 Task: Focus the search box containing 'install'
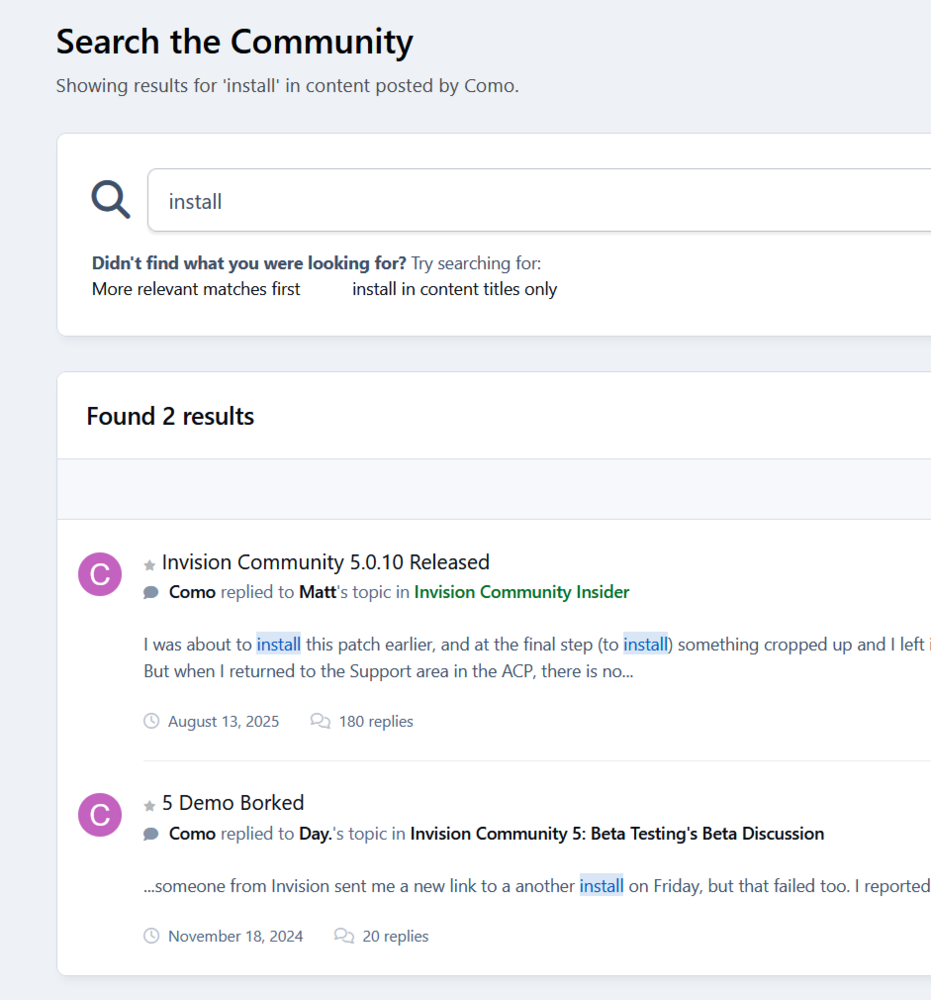(539, 200)
